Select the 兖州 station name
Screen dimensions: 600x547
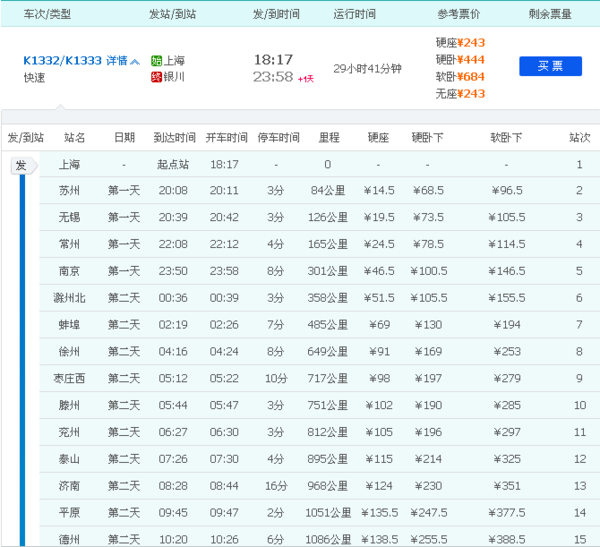coord(69,432)
